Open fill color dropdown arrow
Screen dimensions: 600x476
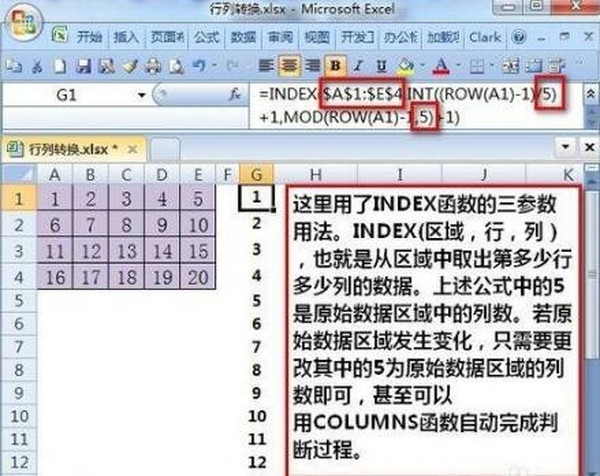422,65
